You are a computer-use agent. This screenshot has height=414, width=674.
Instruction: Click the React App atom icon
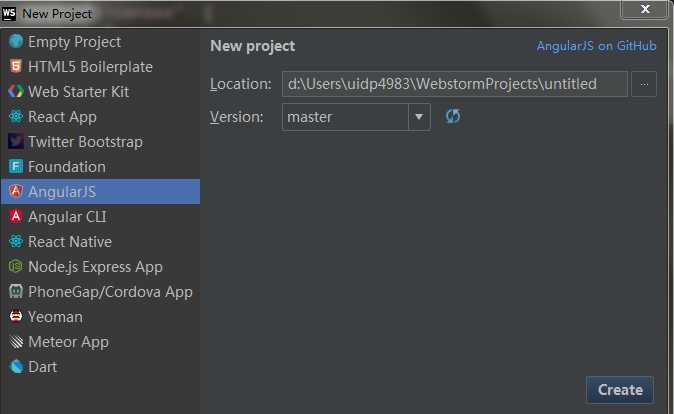(15, 117)
